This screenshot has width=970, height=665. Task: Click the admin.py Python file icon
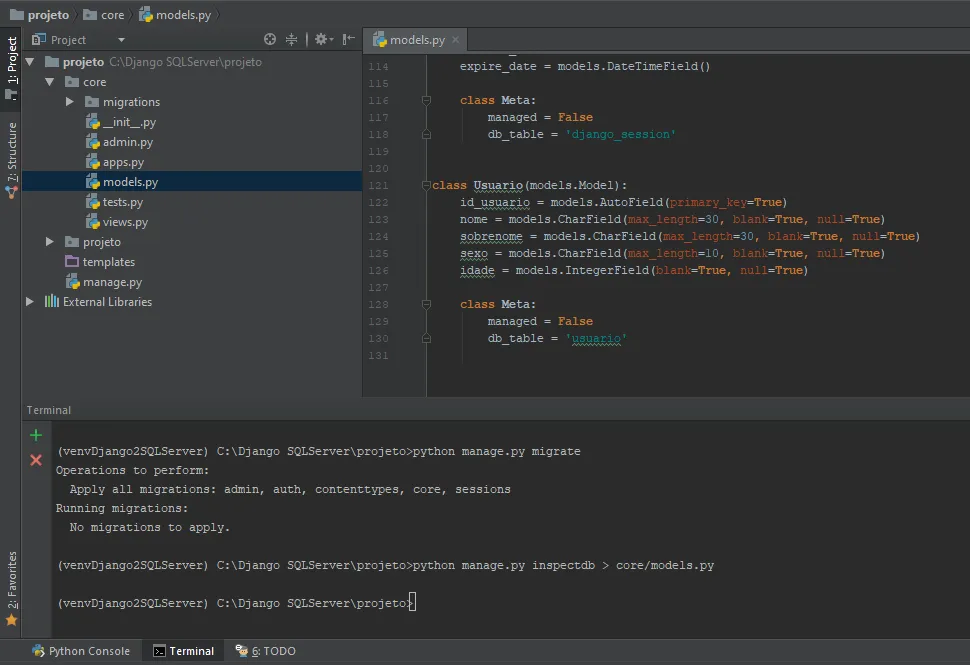tap(93, 142)
